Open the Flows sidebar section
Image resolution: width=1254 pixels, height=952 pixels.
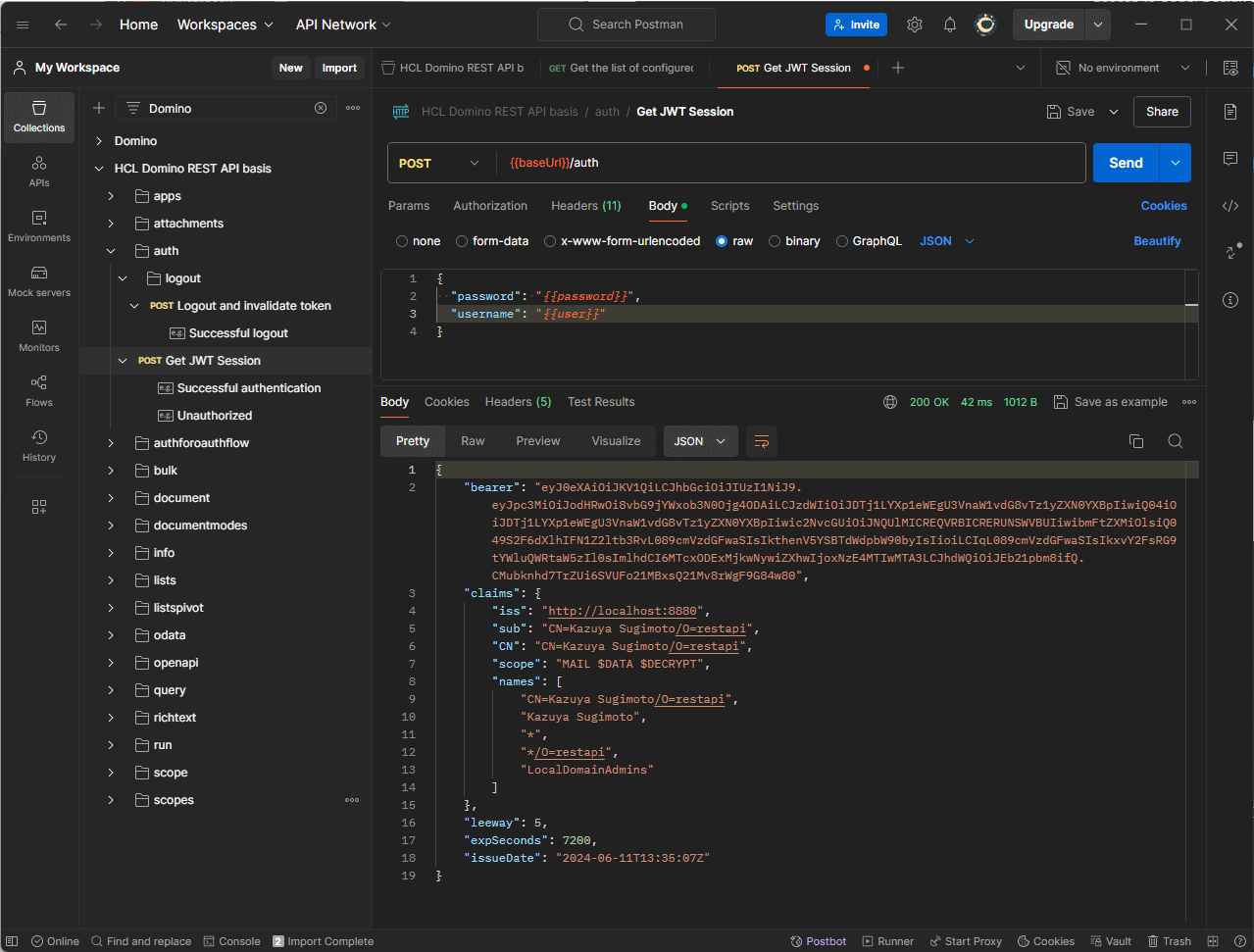point(39,390)
